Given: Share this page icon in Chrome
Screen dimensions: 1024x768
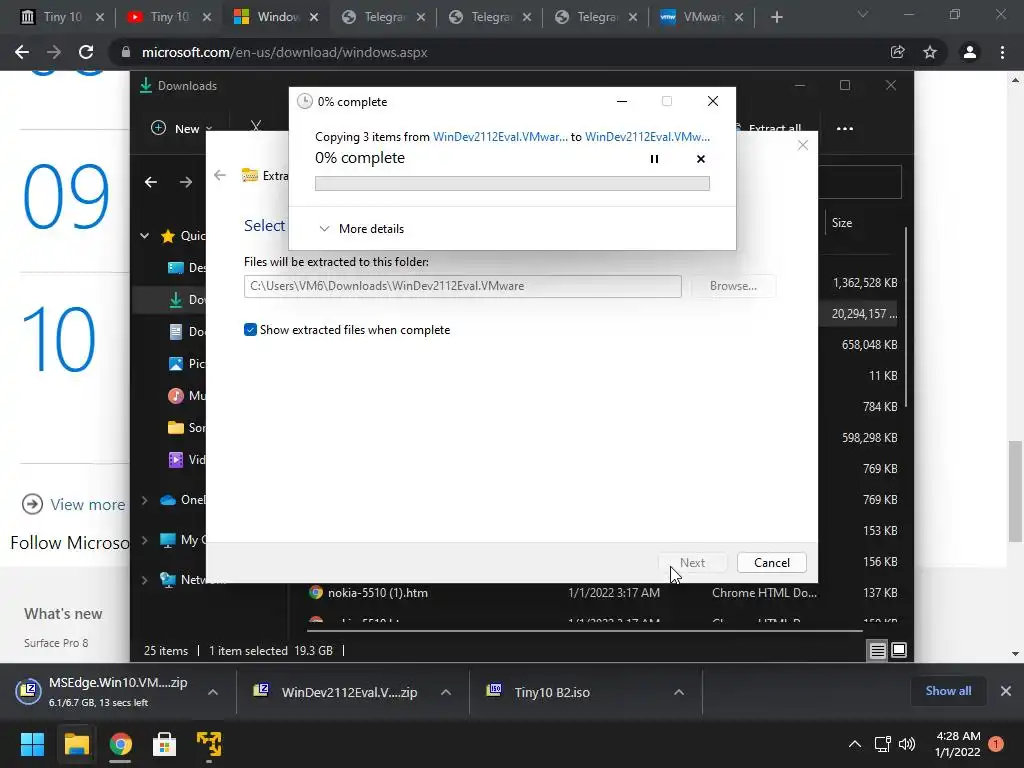Looking at the screenshot, I should tap(897, 52).
